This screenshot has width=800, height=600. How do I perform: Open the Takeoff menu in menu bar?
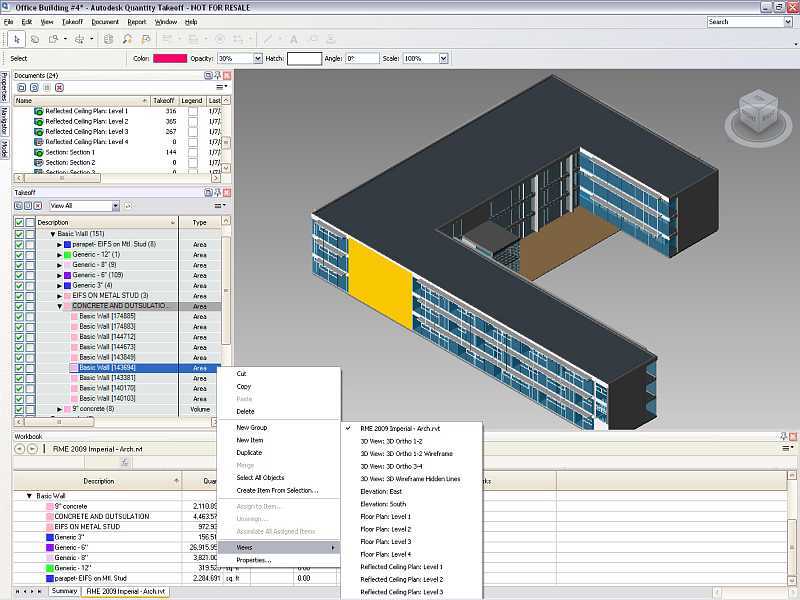pos(72,21)
